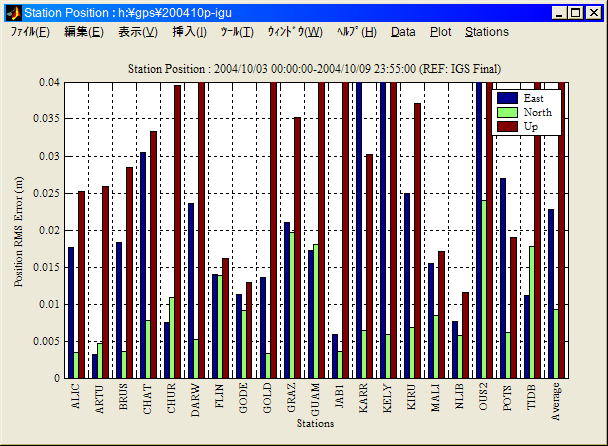Click the Average station tick label
This screenshot has height=446, width=608.
[555, 403]
